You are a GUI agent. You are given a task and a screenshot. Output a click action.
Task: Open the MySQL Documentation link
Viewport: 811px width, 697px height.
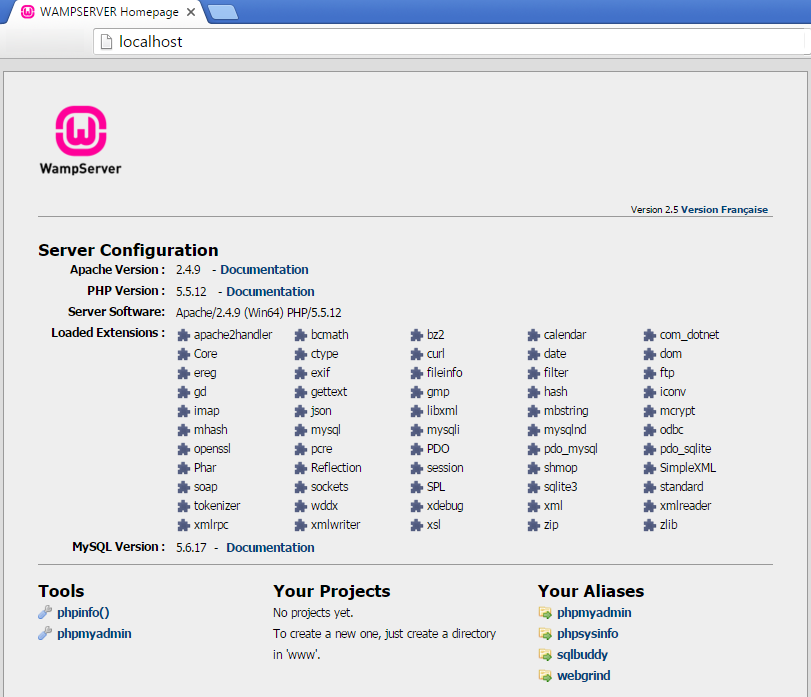click(270, 547)
